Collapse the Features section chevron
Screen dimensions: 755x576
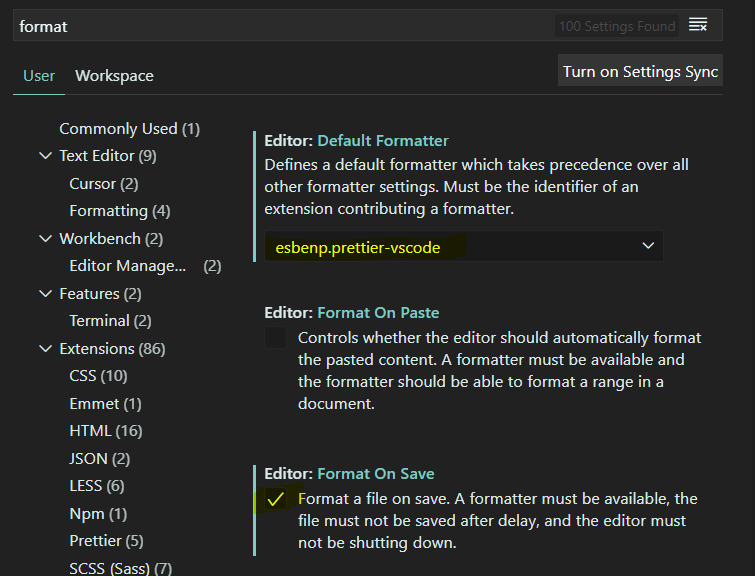click(45, 294)
